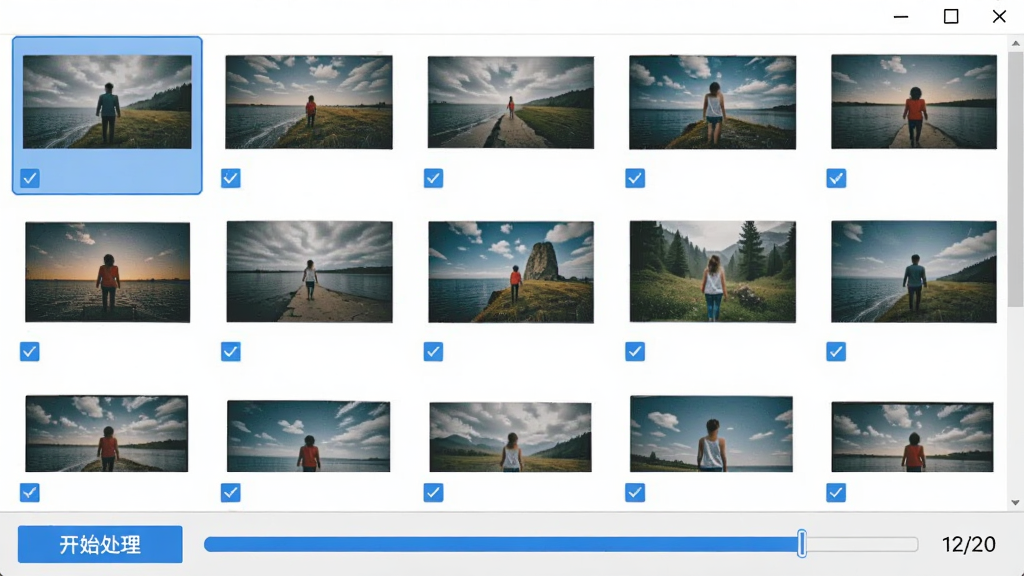Untick checkbox under the winding path photo
This screenshot has width=1024, height=576.
[x=433, y=178]
